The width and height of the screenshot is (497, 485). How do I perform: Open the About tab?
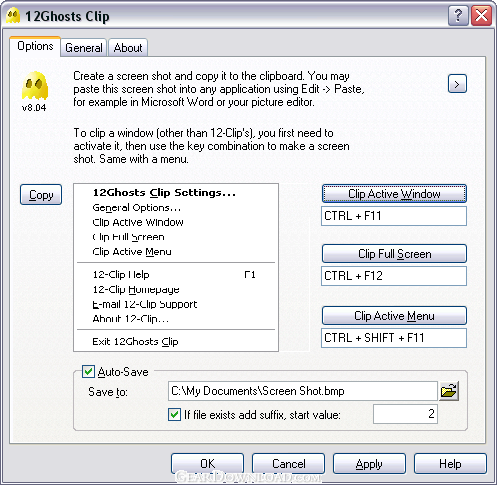tap(128, 48)
